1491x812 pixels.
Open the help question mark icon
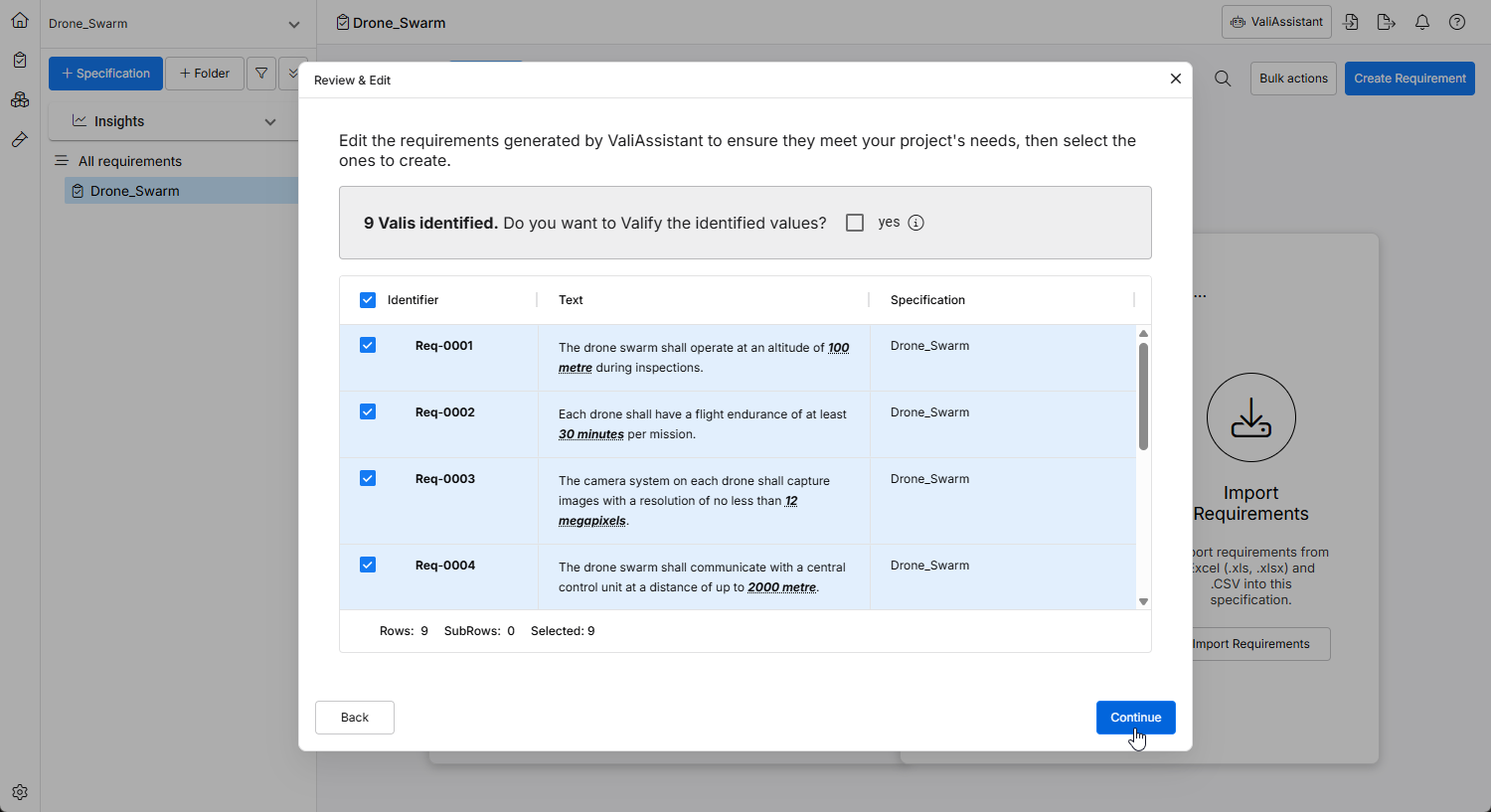tap(1457, 22)
